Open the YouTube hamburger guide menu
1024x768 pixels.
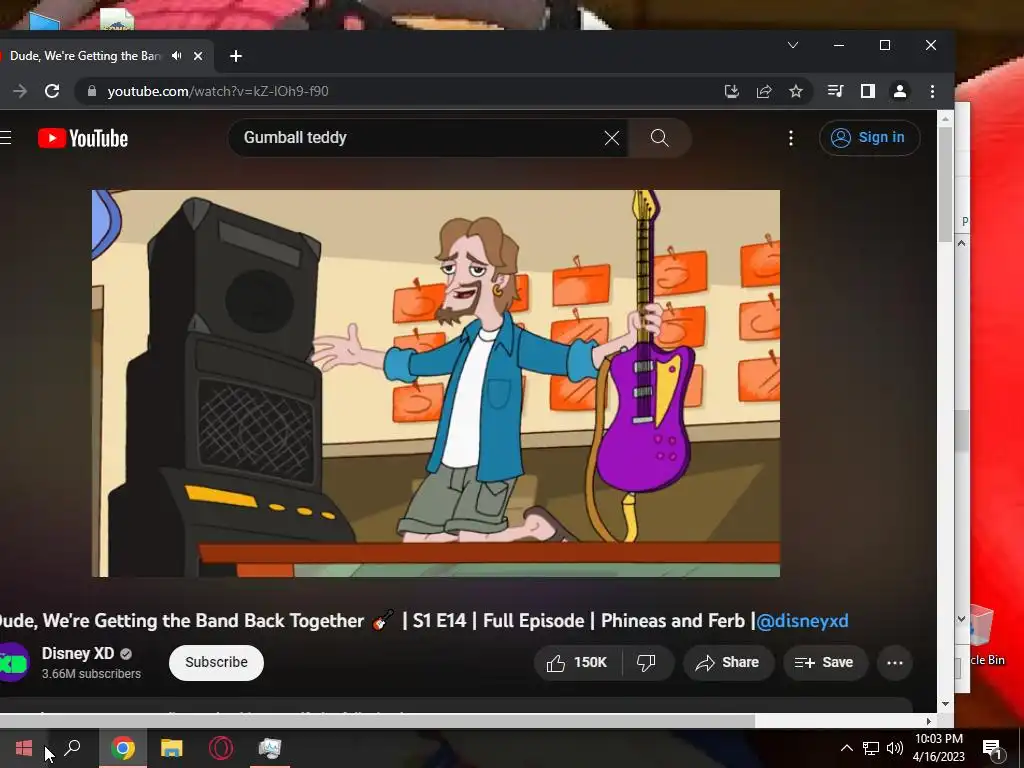[6, 138]
